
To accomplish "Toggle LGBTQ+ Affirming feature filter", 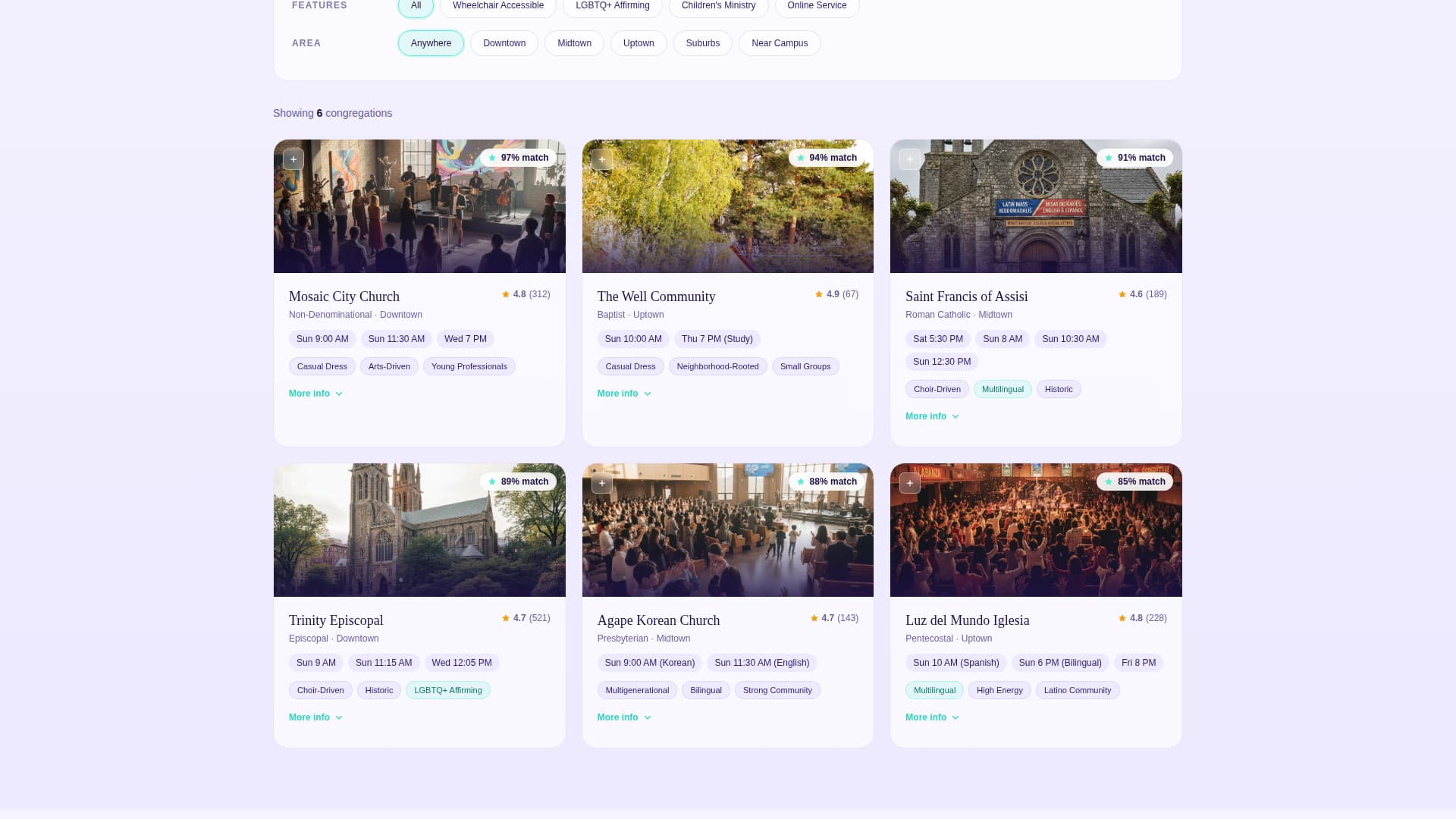I will 613,6.
